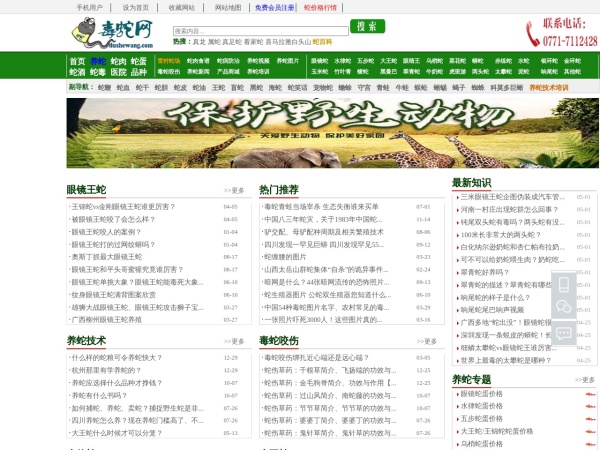Screen dimensions: 600x450
Task: Select 品种 in the main navigation
Action: [x=139, y=72]
